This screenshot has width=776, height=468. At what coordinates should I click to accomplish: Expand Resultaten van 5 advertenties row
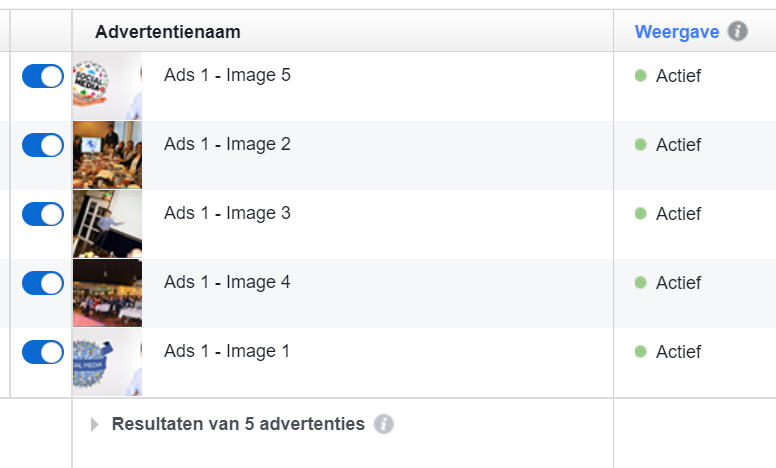95,424
